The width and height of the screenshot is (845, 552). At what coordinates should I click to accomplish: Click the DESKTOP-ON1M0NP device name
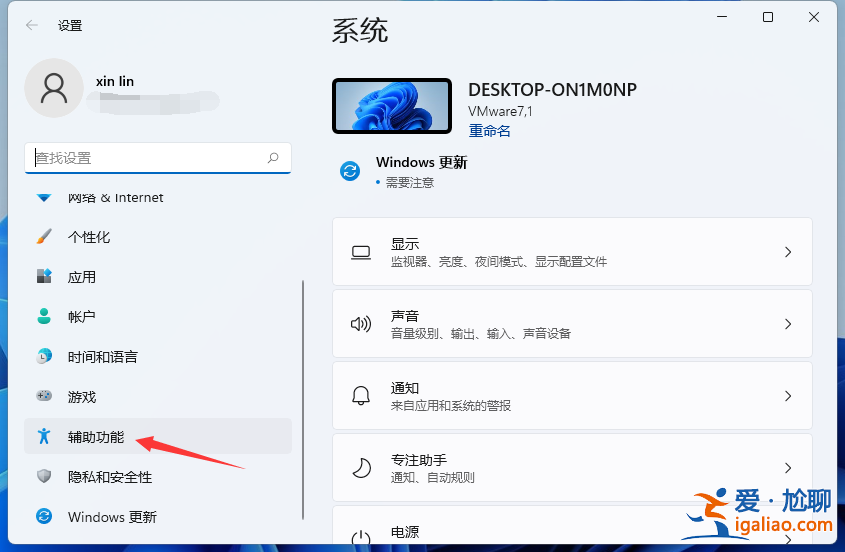tap(552, 89)
